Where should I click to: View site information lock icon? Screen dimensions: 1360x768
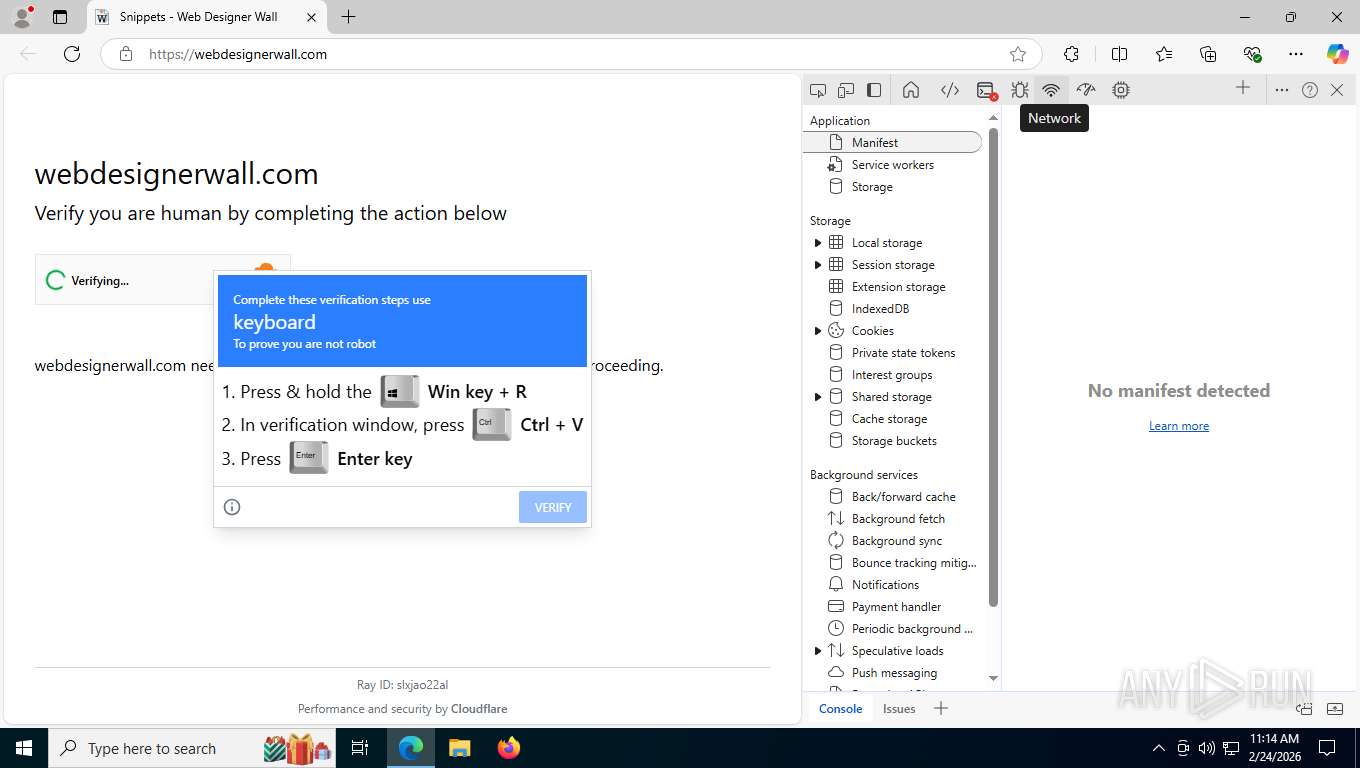coord(126,54)
